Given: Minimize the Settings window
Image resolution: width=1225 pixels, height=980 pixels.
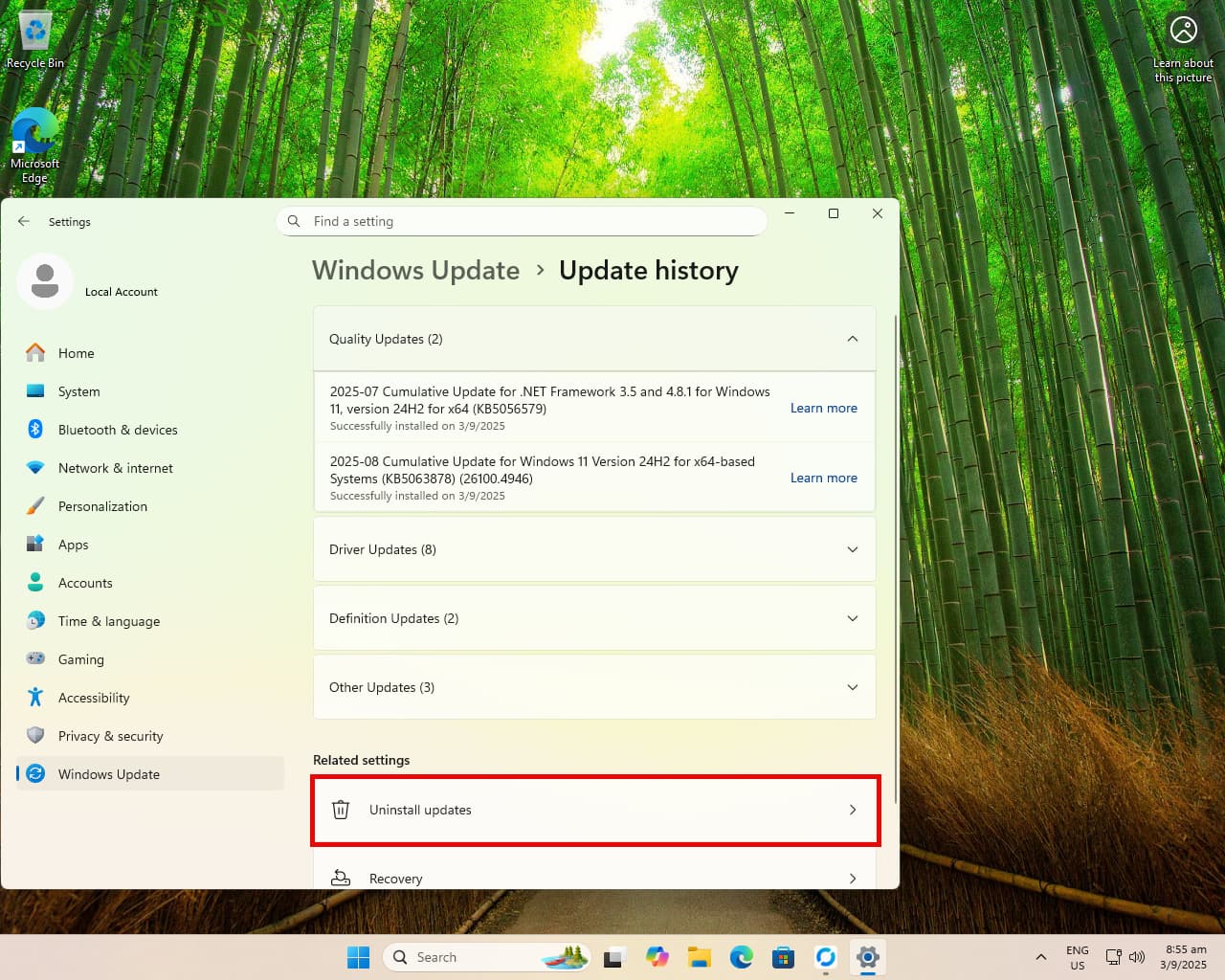Looking at the screenshot, I should (790, 213).
